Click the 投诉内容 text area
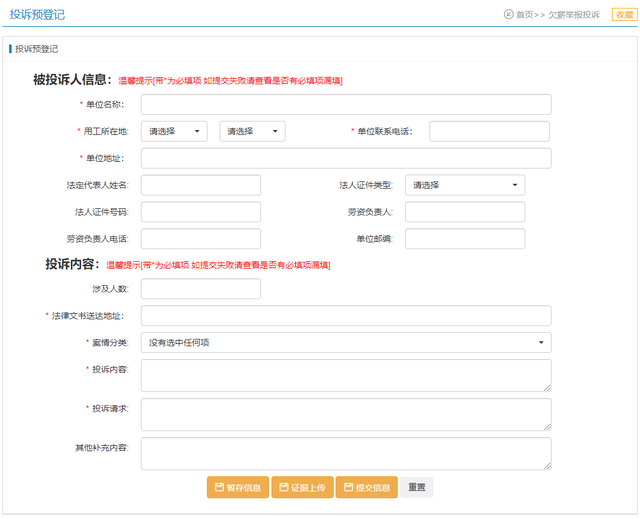This screenshot has height=519, width=640. click(346, 376)
